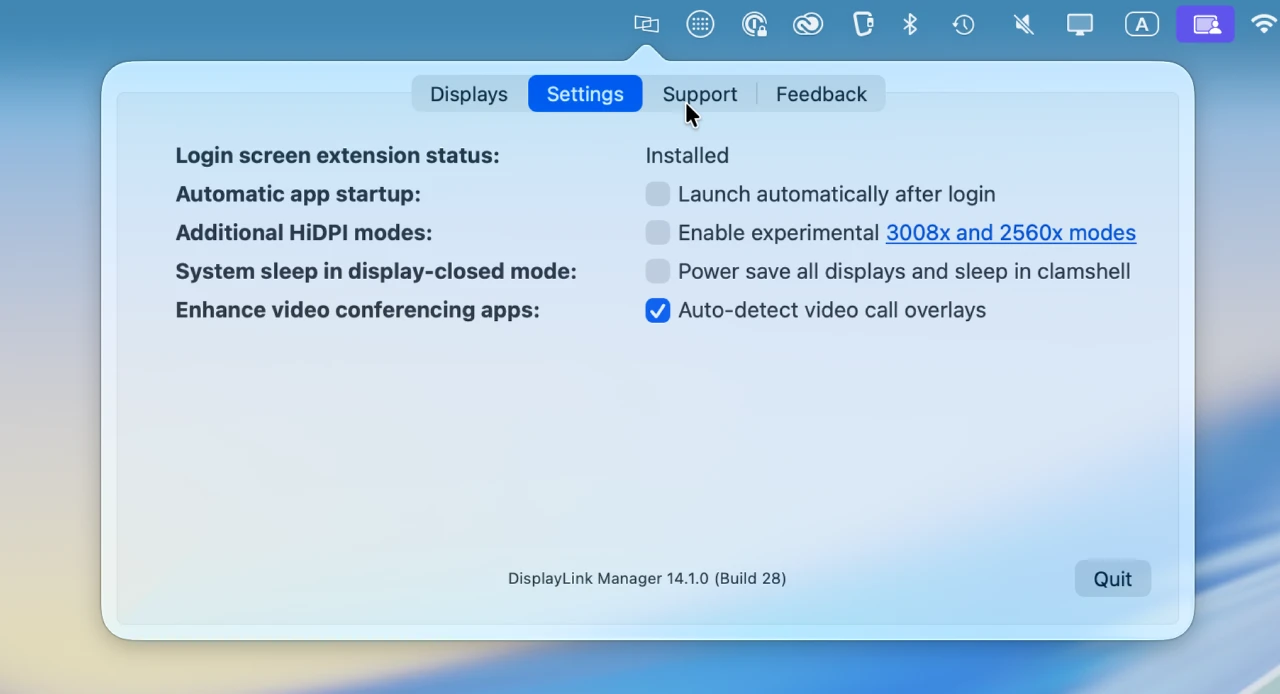Open the DisplayLink Manager menu bar icon
Image resolution: width=1280 pixels, height=694 pixels.
click(645, 24)
